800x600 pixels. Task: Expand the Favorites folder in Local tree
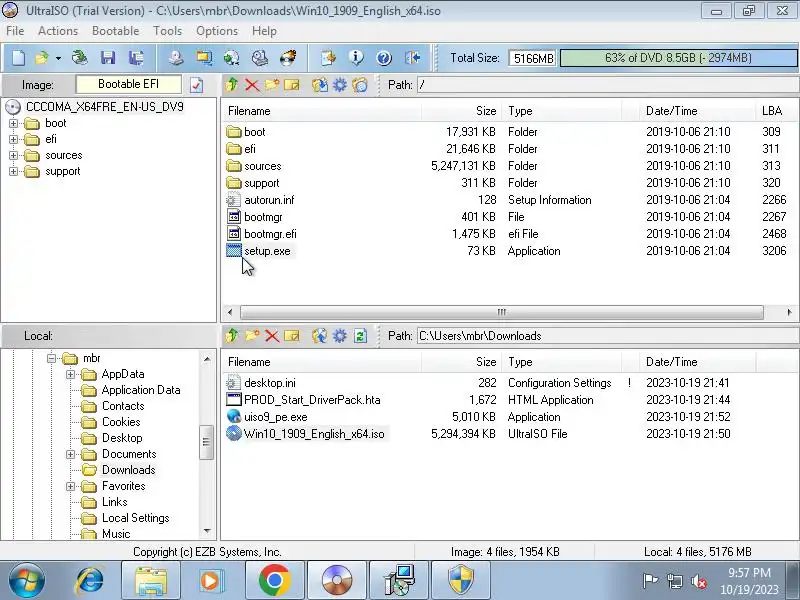click(x=70, y=486)
